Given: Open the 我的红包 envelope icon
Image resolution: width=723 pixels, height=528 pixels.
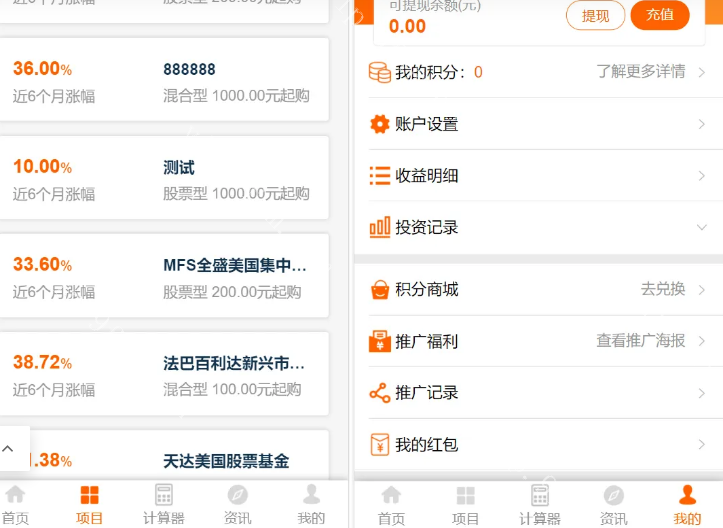Looking at the screenshot, I should [x=379, y=444].
